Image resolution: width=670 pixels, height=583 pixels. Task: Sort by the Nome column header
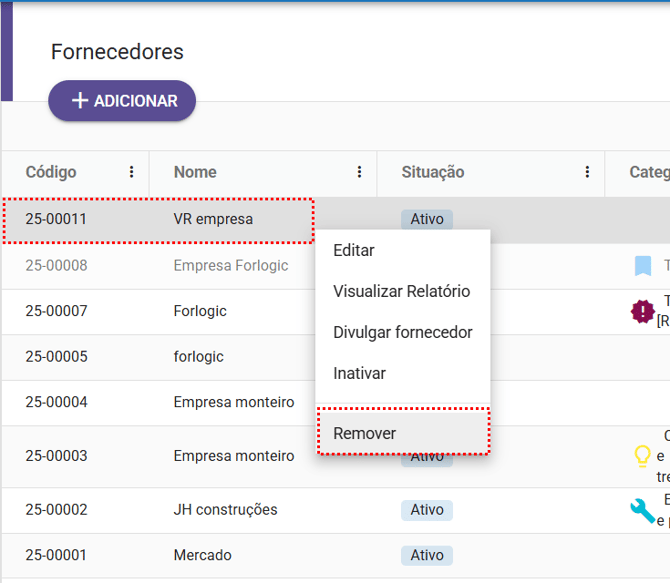click(x=195, y=172)
